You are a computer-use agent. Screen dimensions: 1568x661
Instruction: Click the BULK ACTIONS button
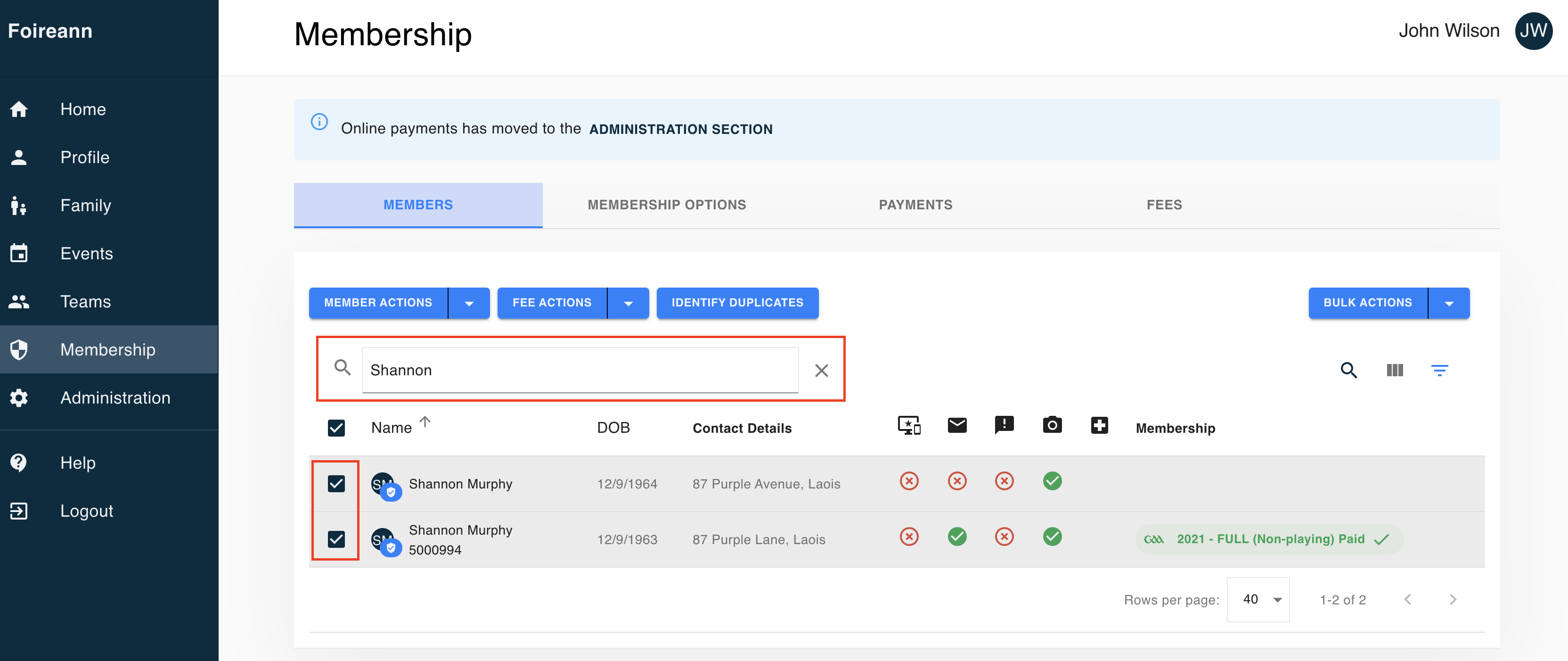1368,303
